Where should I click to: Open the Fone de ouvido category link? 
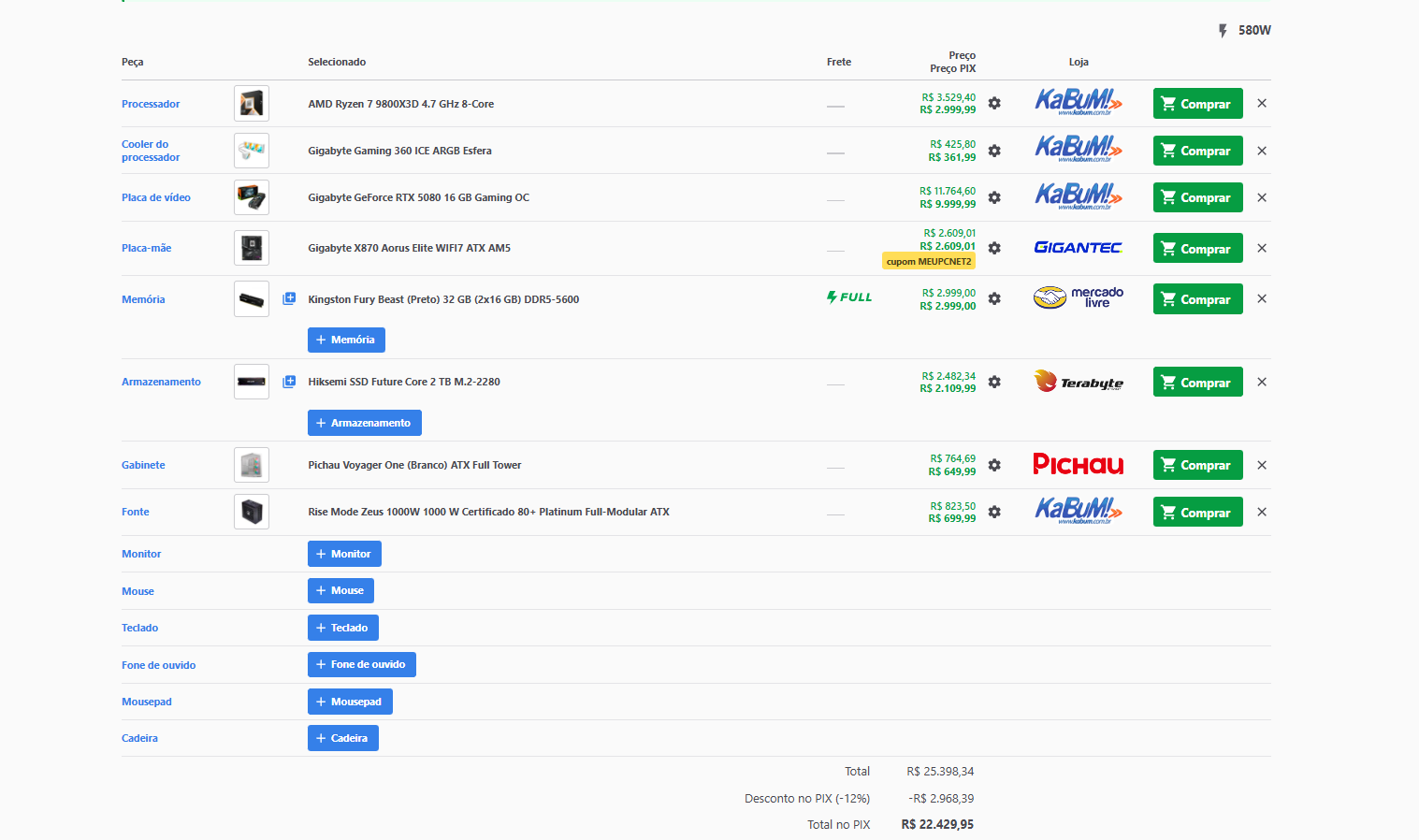[x=158, y=665]
